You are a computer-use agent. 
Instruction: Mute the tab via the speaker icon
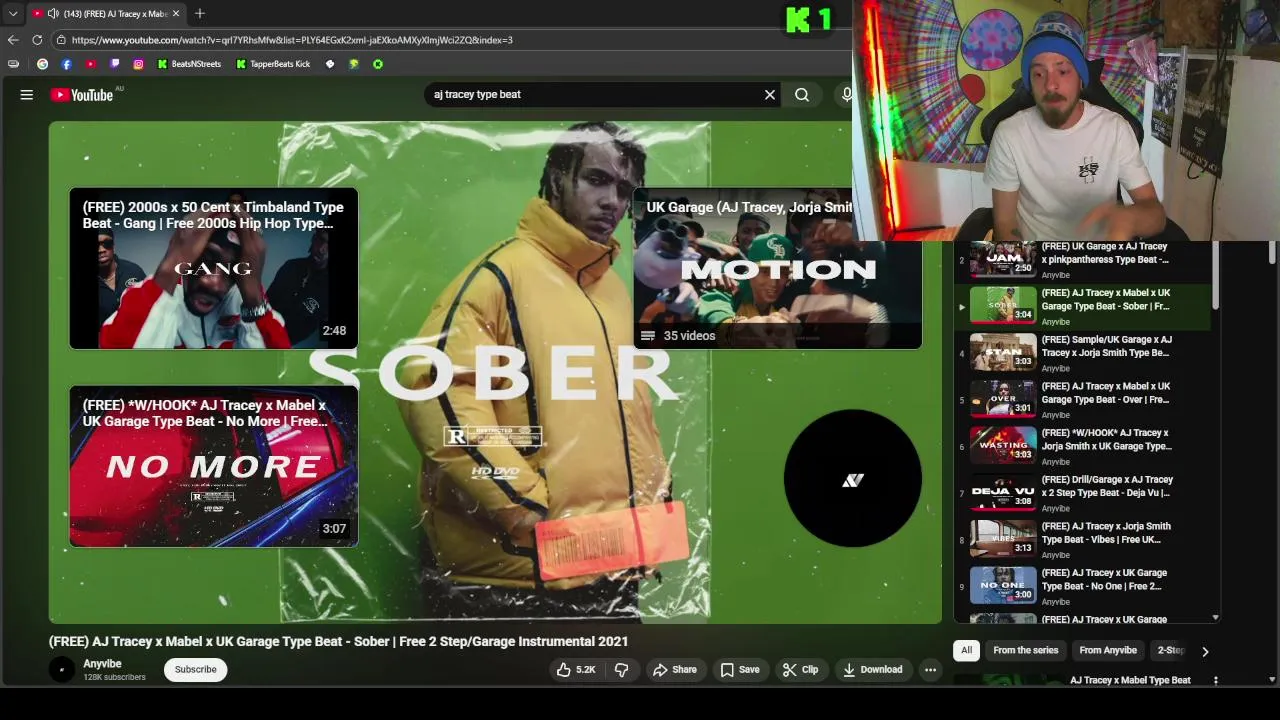click(53, 14)
